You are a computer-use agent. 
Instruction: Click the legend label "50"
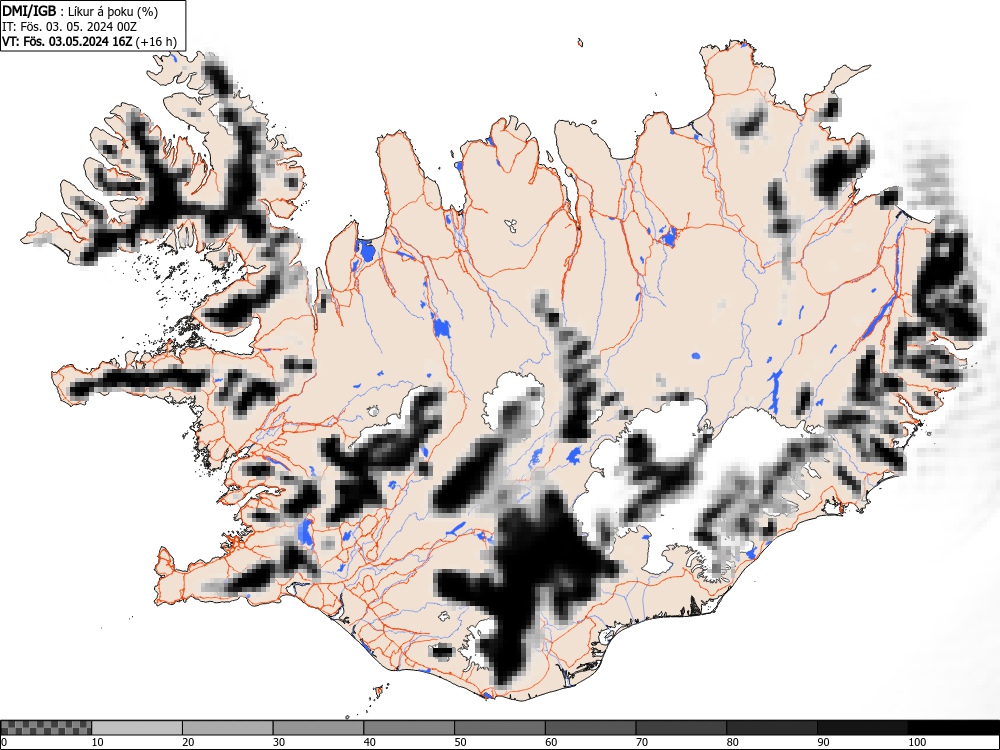pyautogui.click(x=460, y=742)
